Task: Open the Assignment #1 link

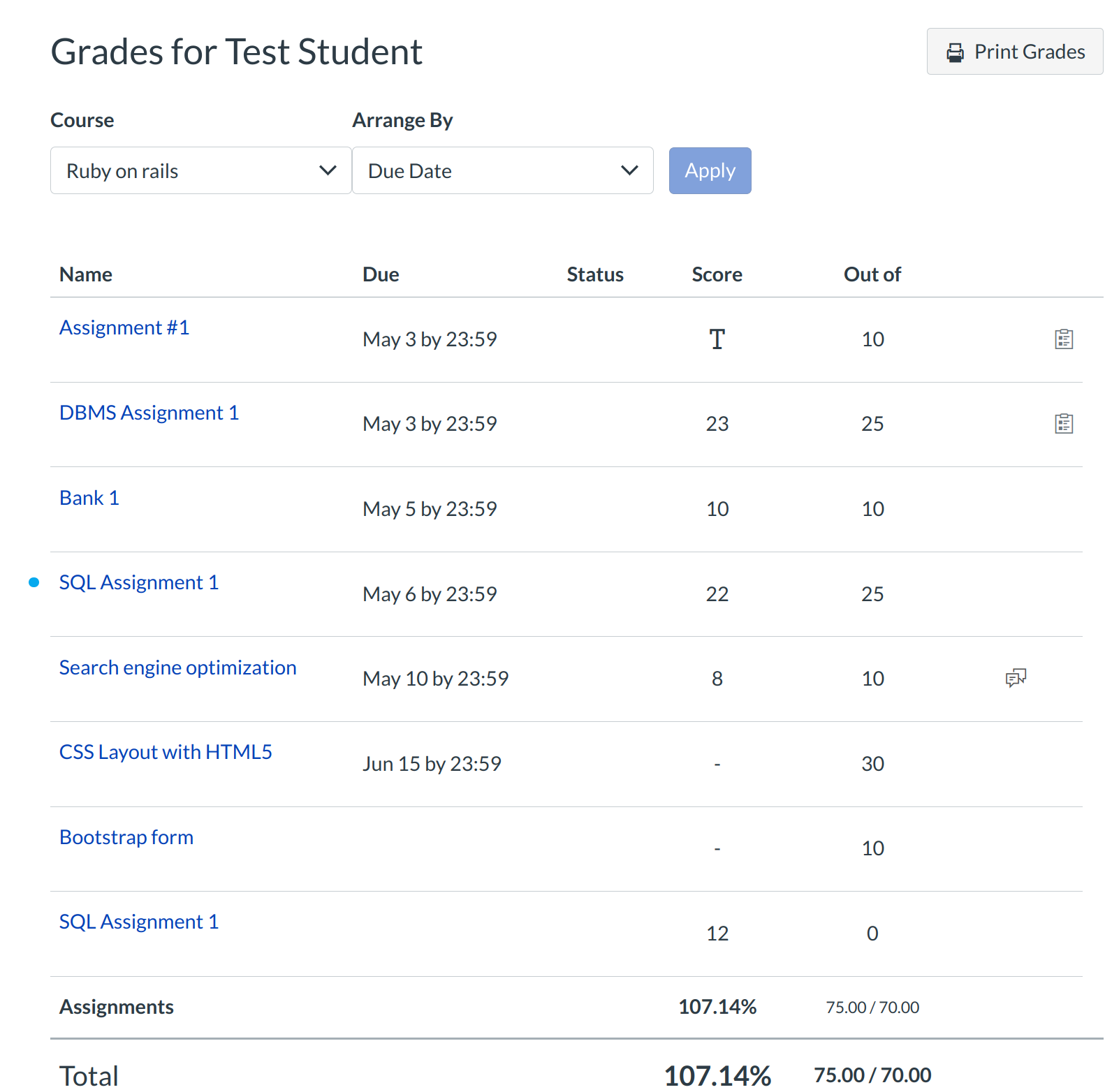Action: click(x=124, y=327)
